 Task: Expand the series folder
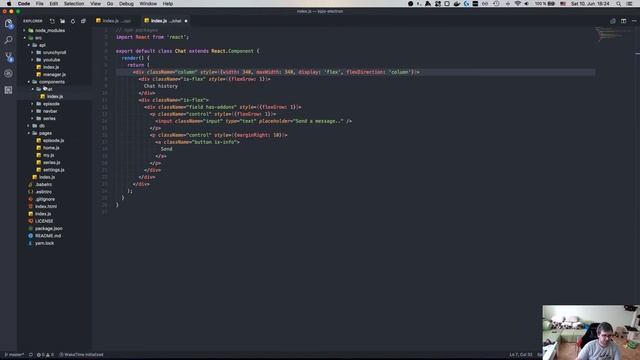coord(45,118)
